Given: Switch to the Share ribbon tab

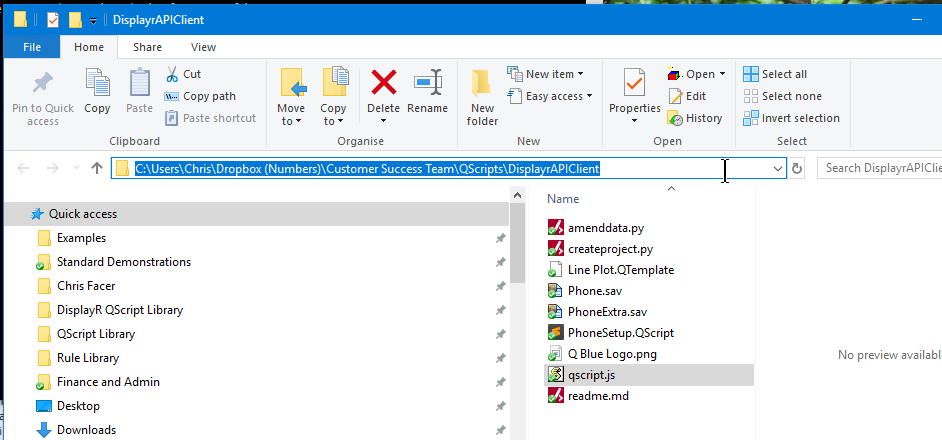Looking at the screenshot, I should (x=148, y=47).
